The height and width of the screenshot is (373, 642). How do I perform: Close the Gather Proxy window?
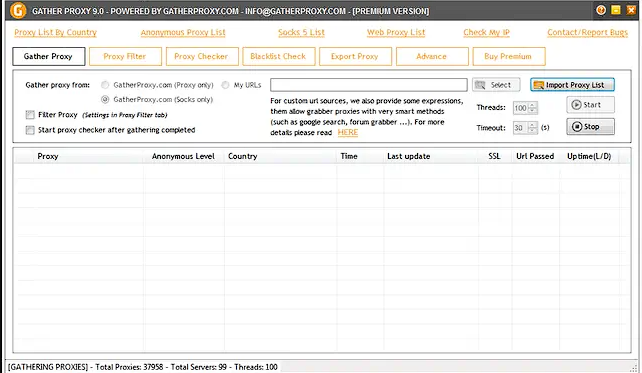(631, 10)
